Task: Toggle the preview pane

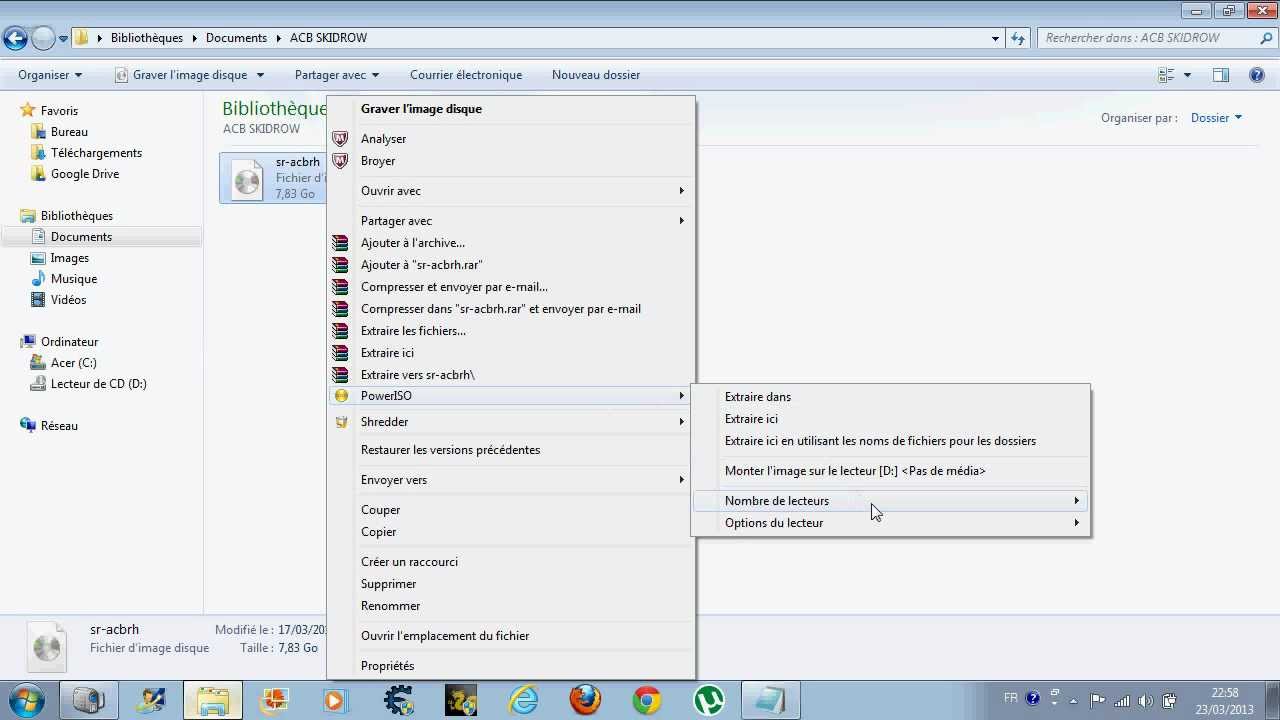Action: tap(1221, 75)
